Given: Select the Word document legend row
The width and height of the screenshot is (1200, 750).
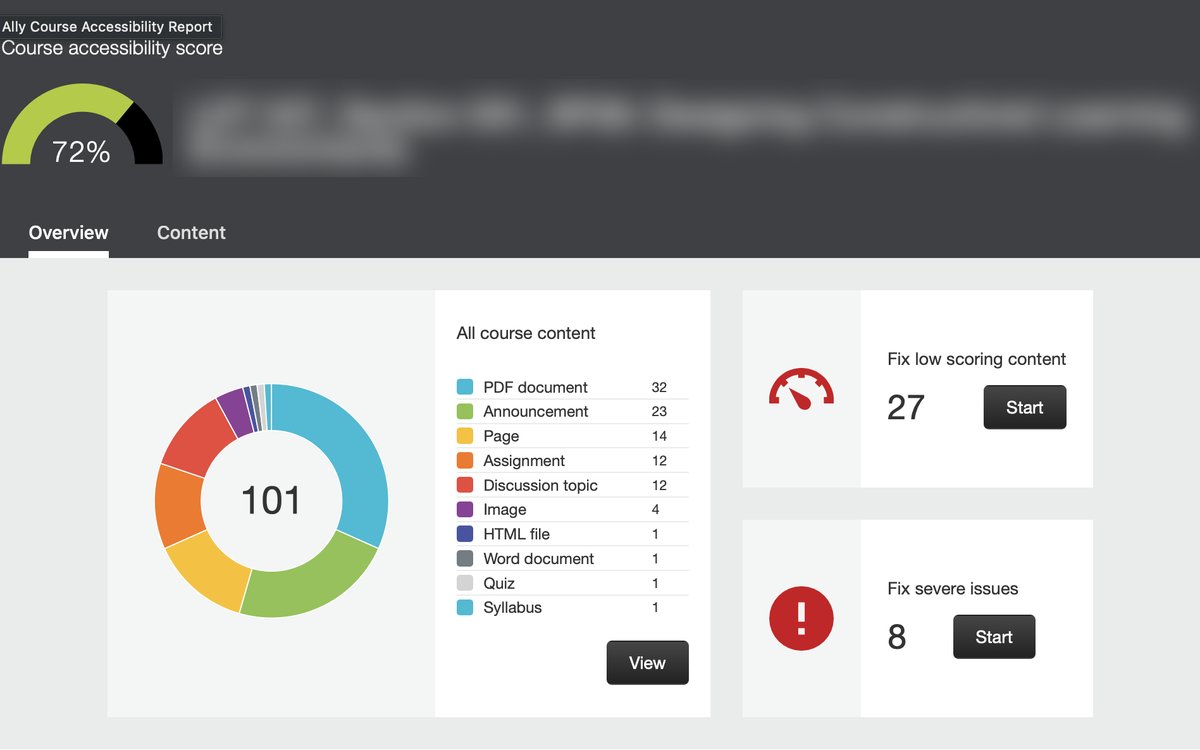Looking at the screenshot, I should (572, 559).
